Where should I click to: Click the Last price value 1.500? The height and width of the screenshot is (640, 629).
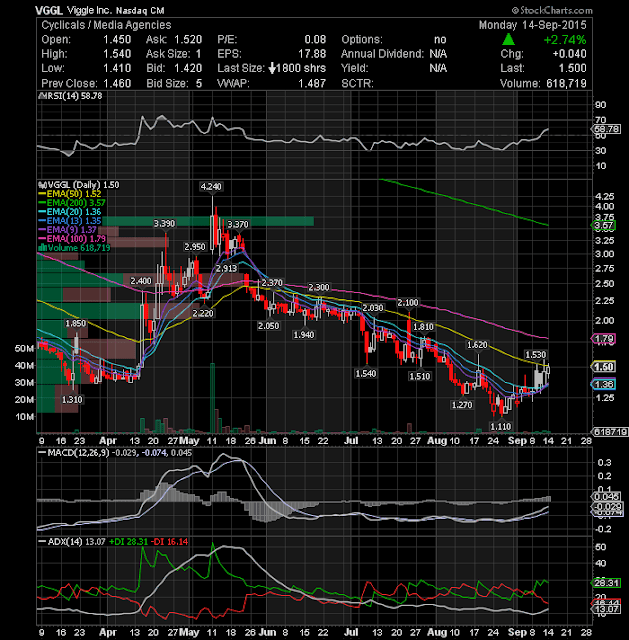tap(572, 68)
